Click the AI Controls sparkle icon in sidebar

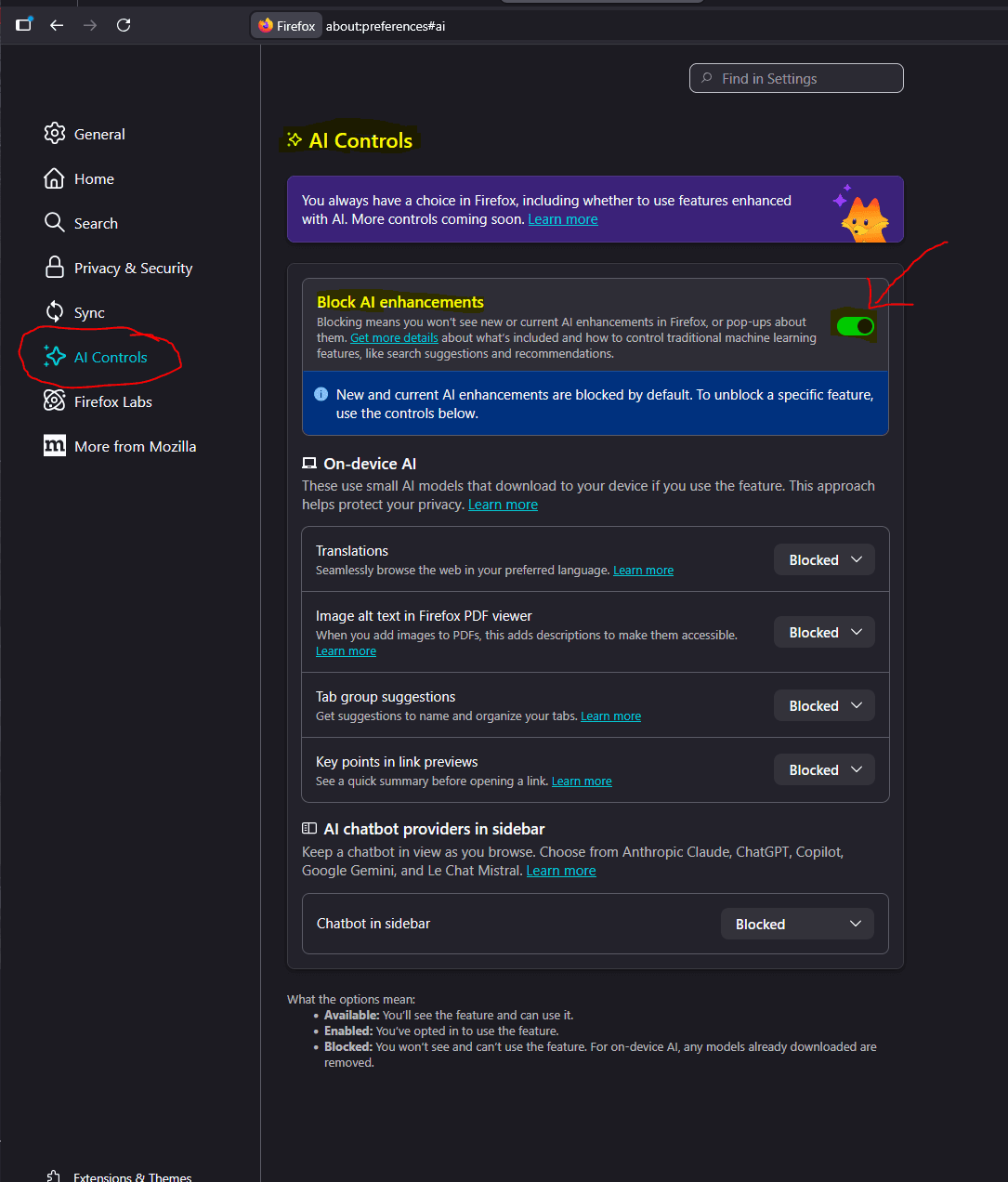tap(55, 356)
